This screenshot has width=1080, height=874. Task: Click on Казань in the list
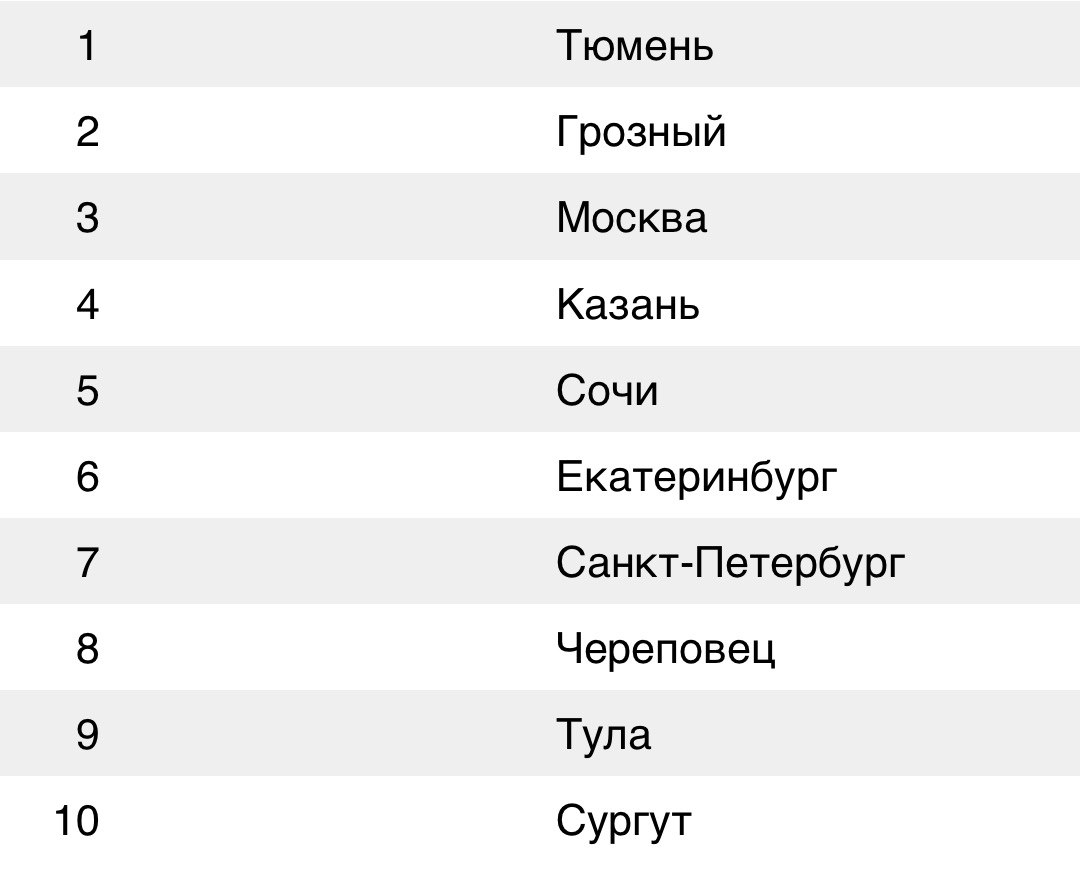[x=627, y=304]
